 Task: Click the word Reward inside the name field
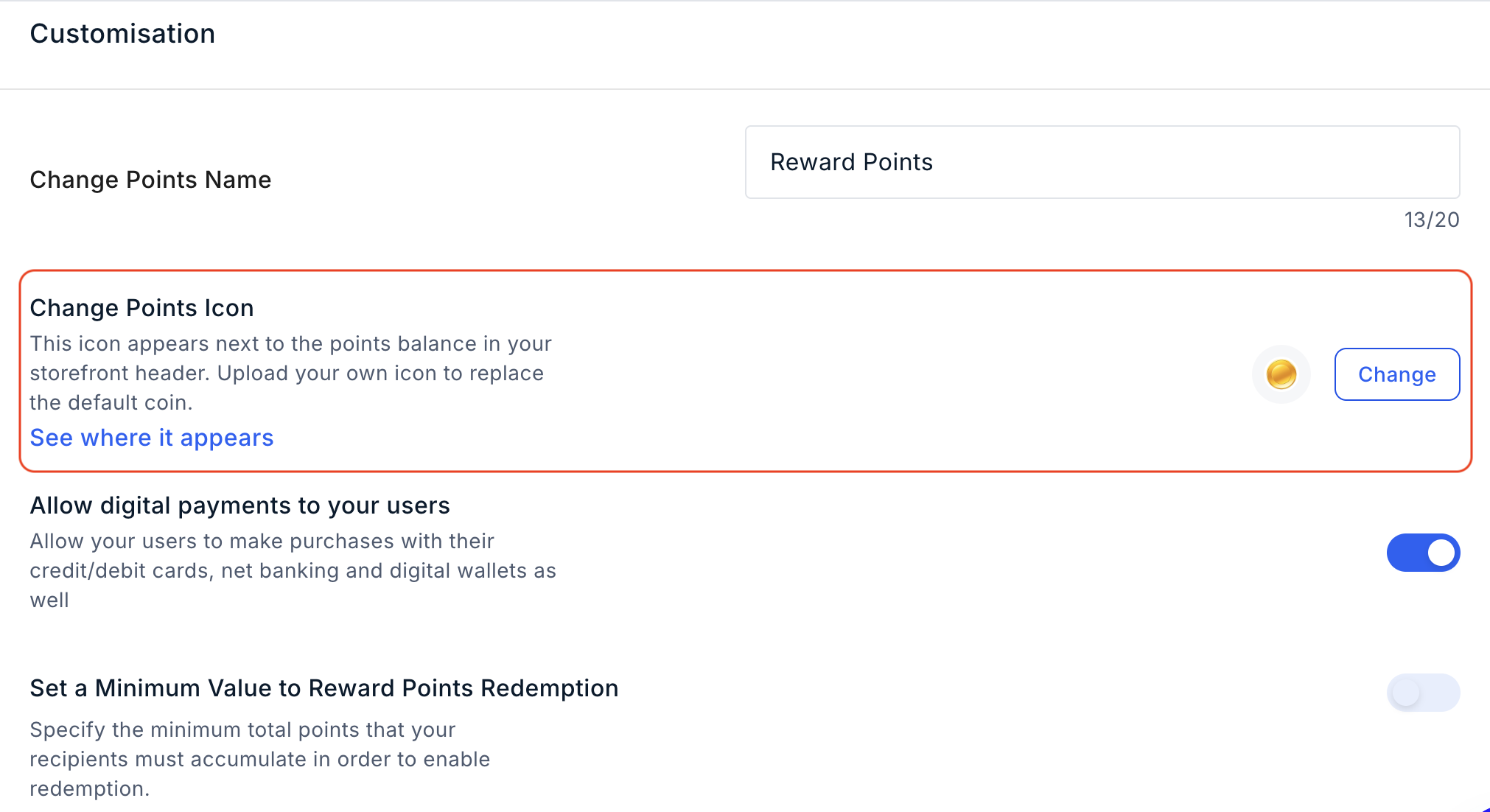pos(813,162)
